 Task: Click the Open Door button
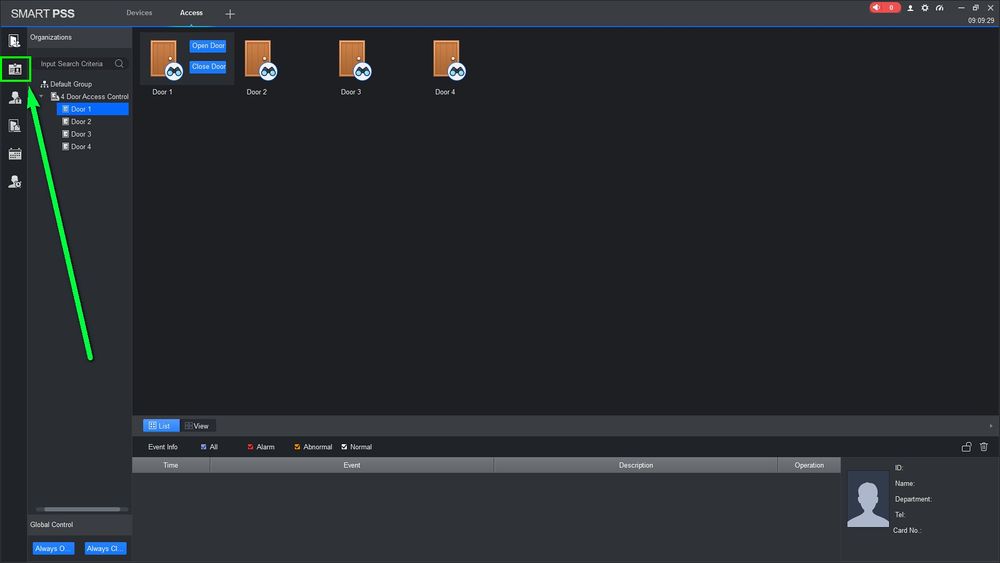tap(208, 46)
